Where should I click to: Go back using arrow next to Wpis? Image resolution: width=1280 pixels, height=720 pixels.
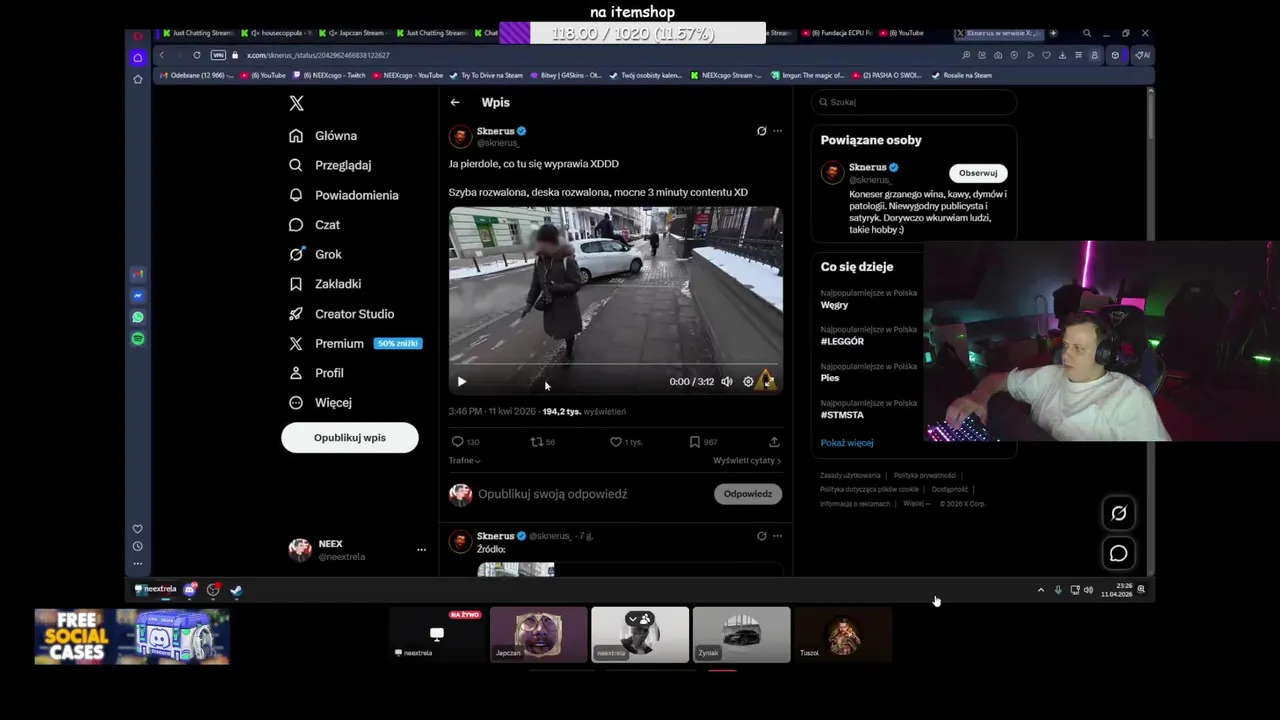click(x=455, y=102)
